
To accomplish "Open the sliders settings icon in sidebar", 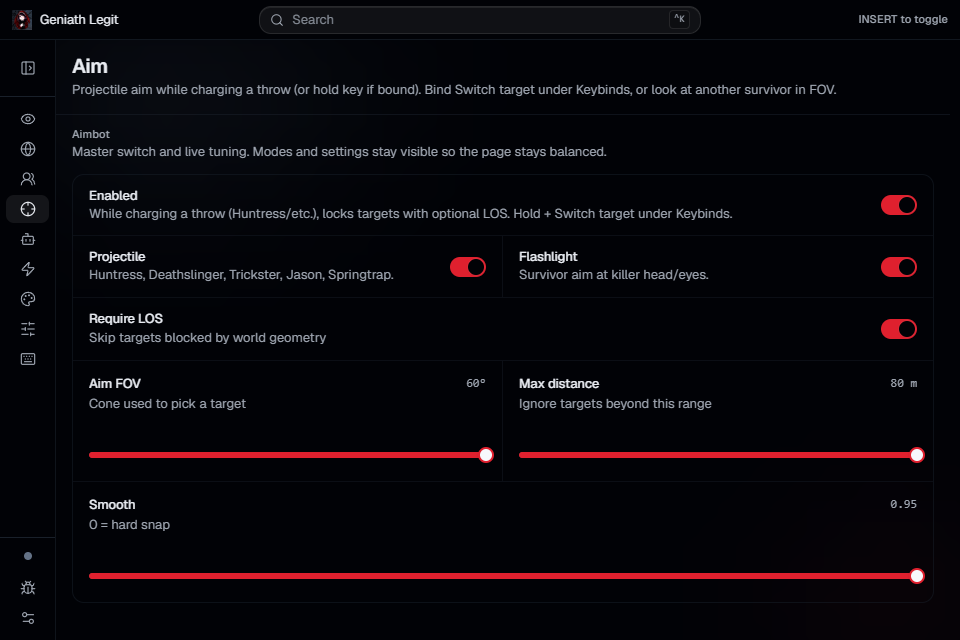I will [x=28, y=329].
